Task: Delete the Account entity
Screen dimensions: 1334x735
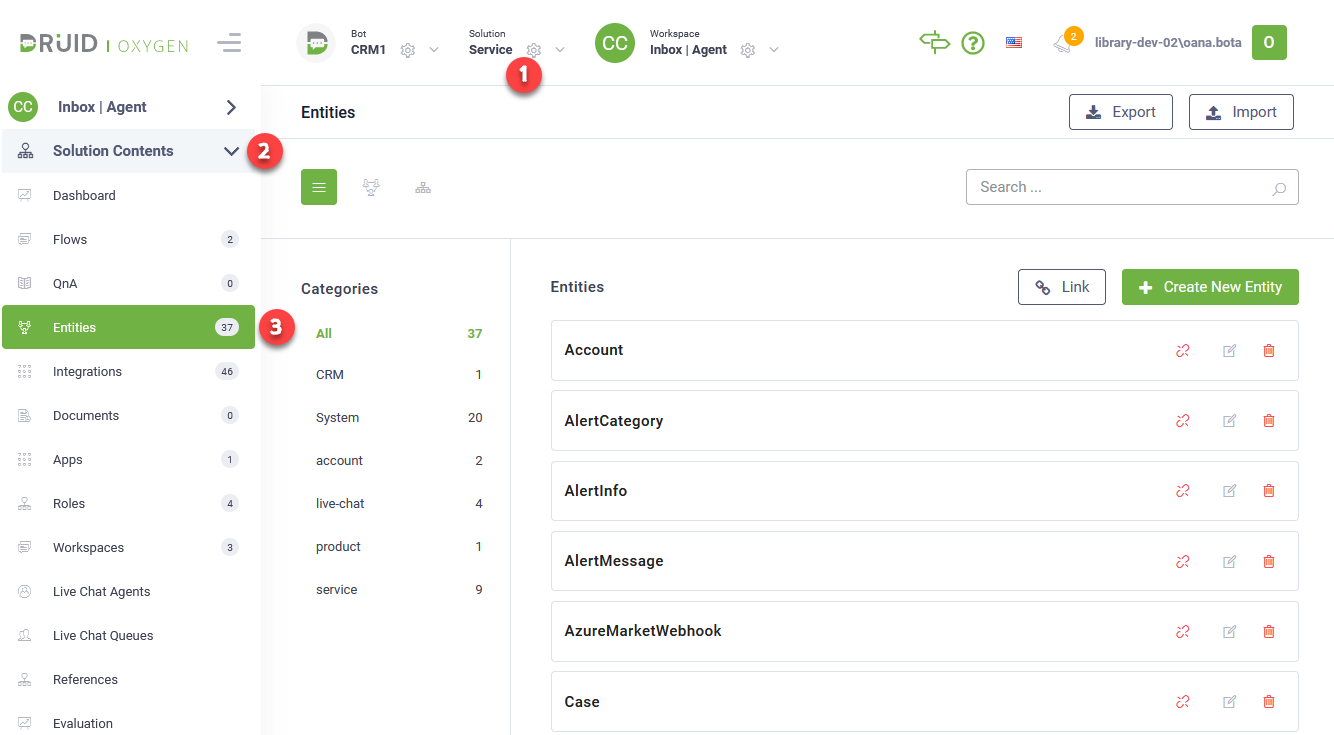Action: 1269,350
